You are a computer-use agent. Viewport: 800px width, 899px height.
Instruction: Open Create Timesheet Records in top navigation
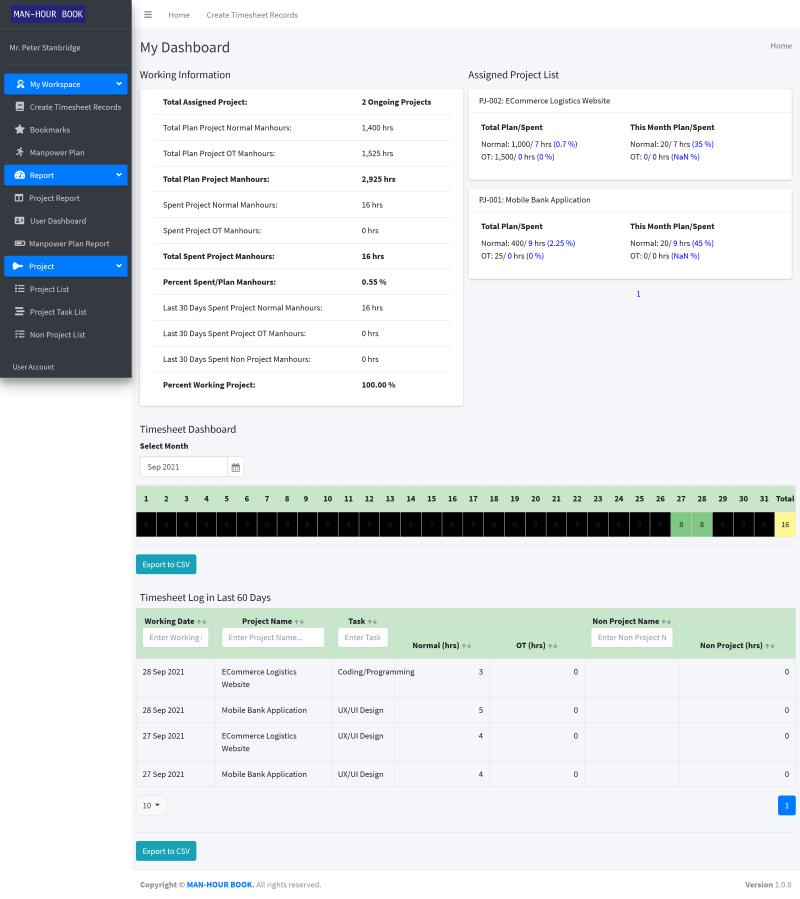point(252,15)
